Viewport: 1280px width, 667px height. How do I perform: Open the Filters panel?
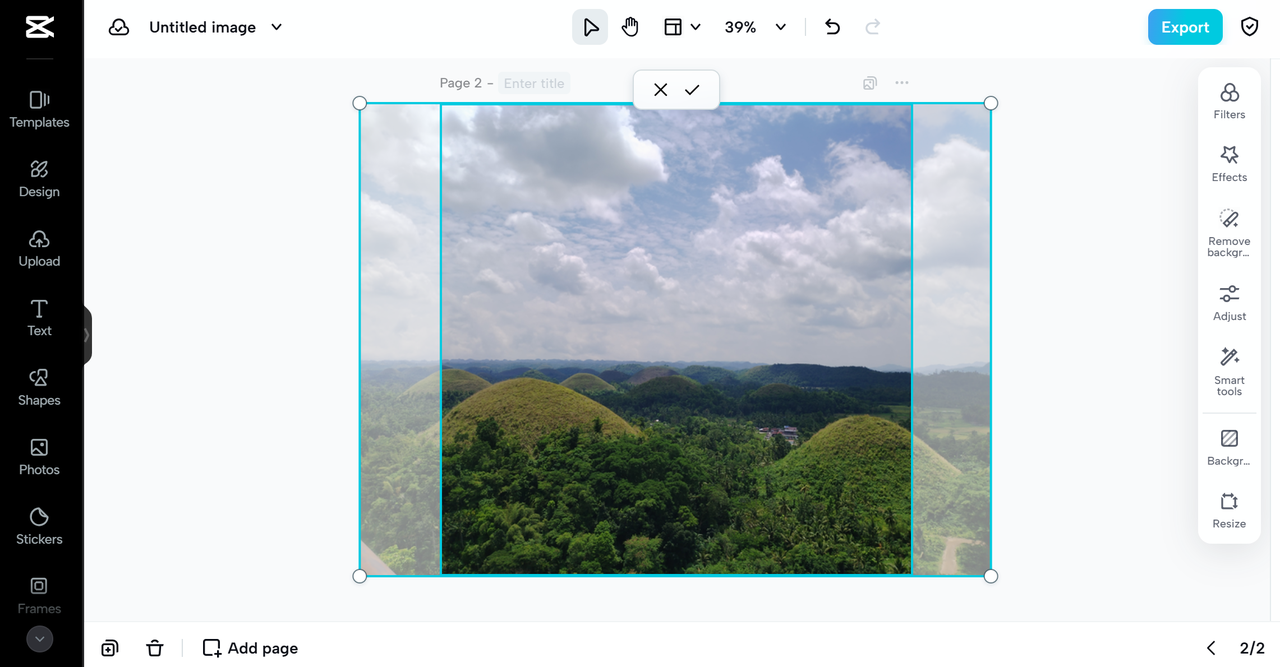pyautogui.click(x=1229, y=101)
